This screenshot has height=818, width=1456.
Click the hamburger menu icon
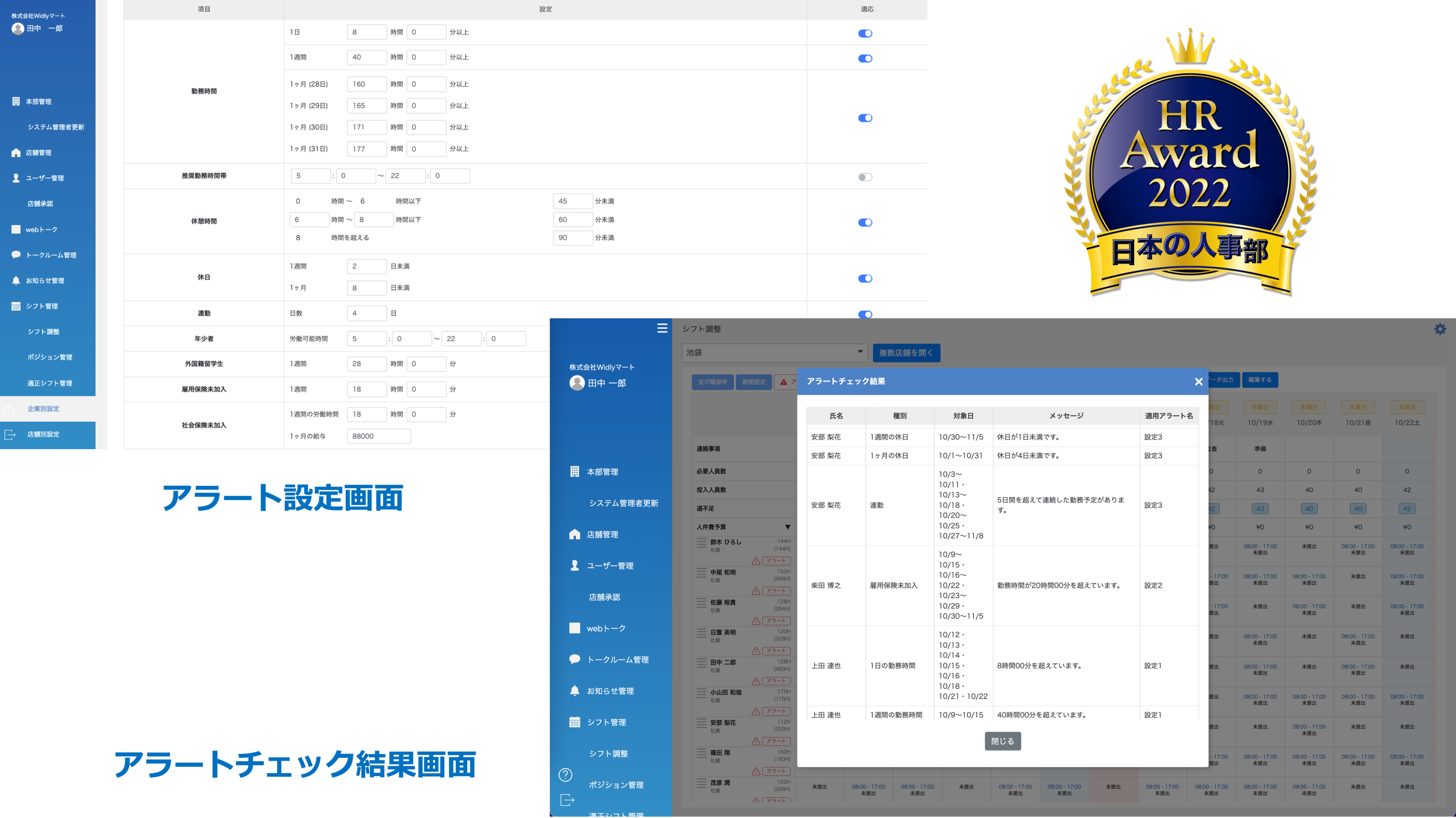coord(662,328)
